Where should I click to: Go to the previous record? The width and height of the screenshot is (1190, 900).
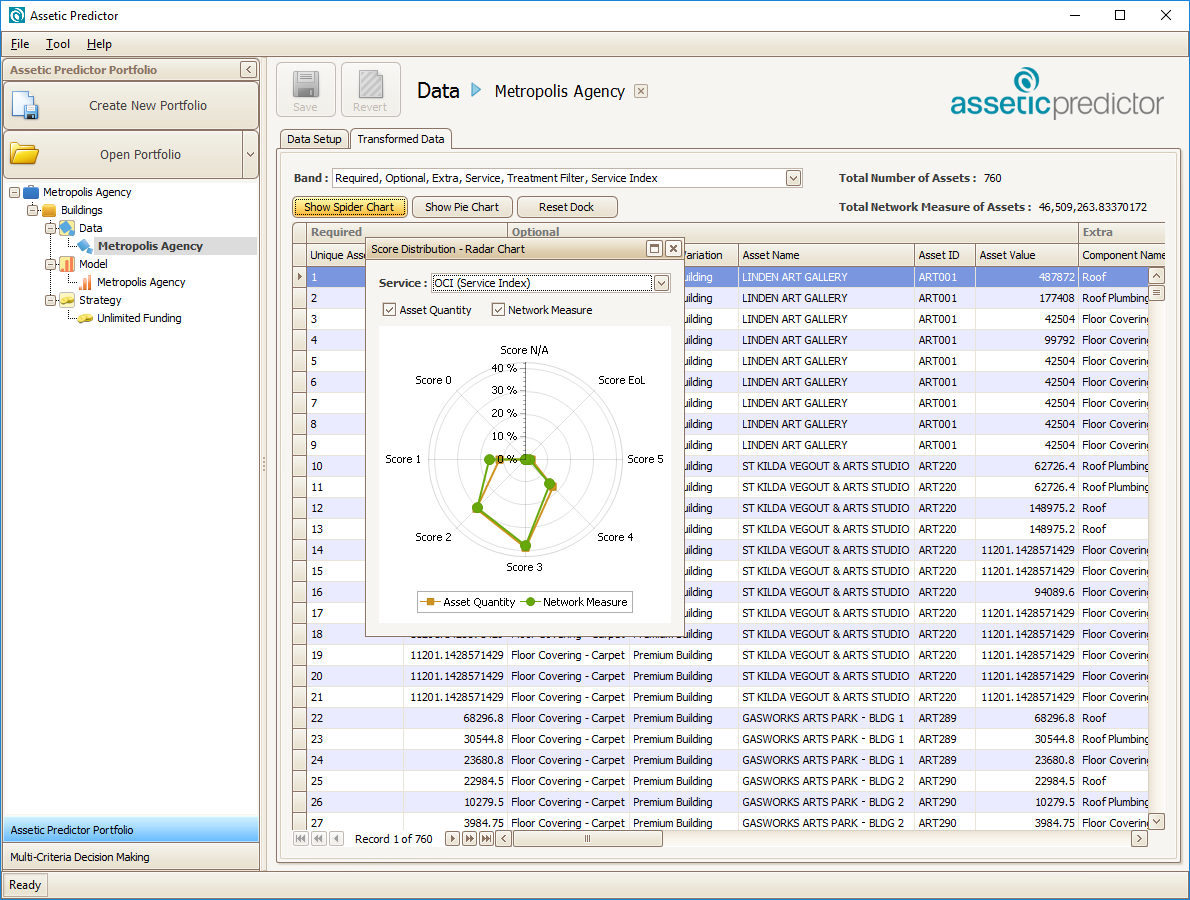coord(337,839)
